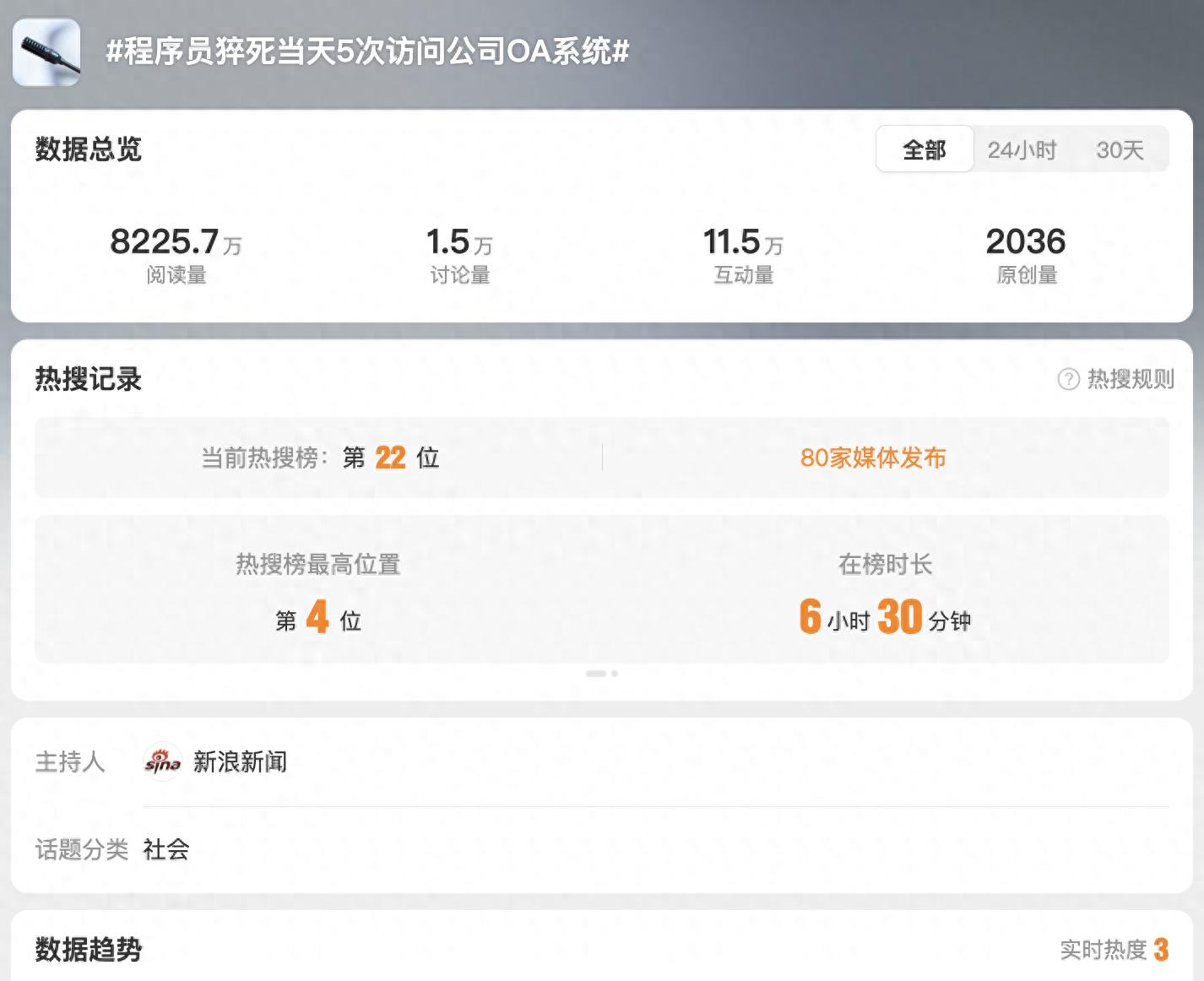1204x981 pixels.
Task: Click the current rank 第22位 text
Action: click(390, 458)
